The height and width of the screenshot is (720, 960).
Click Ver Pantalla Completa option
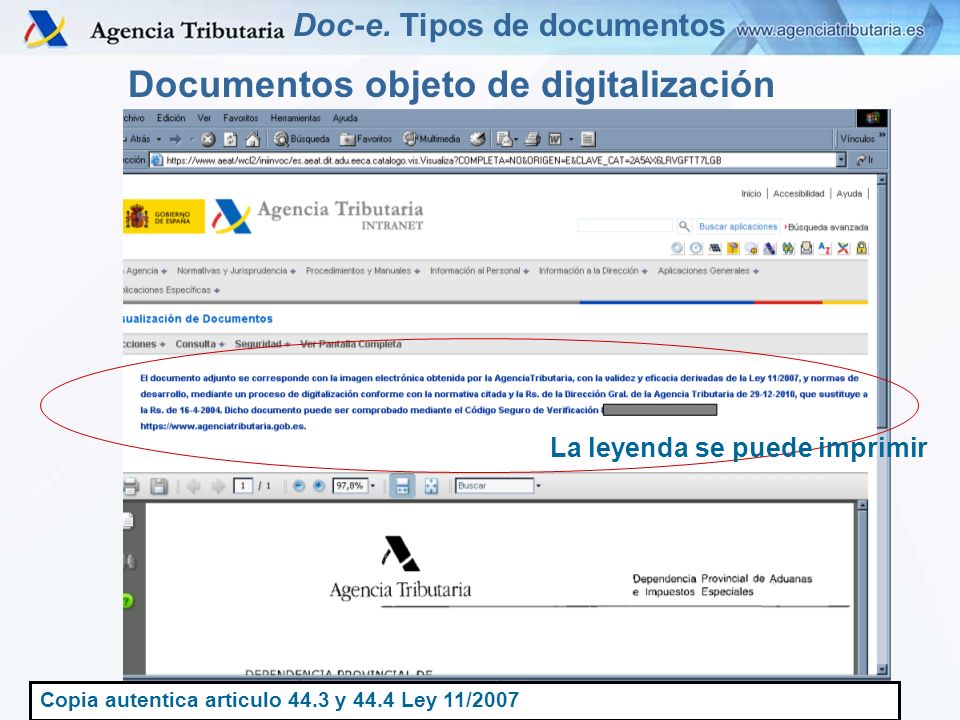click(351, 344)
